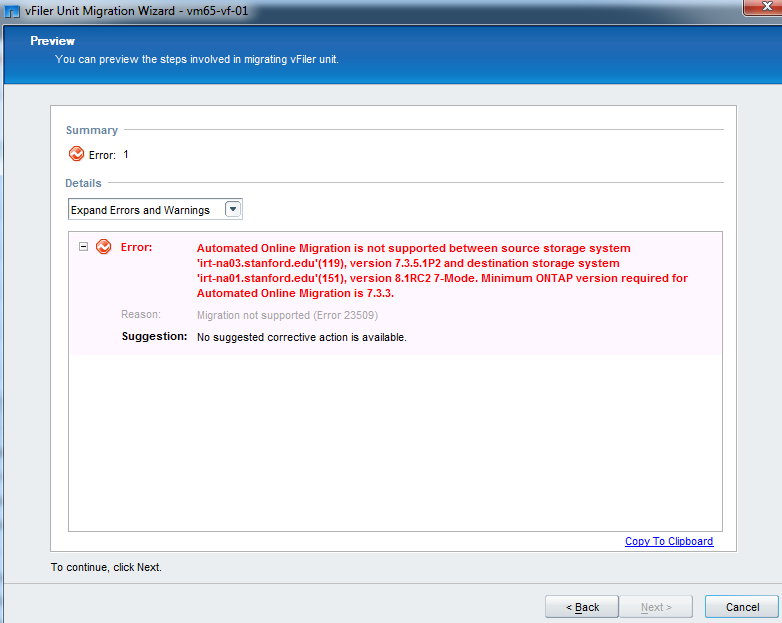Click the wizard title bar app icon

(x=11, y=11)
